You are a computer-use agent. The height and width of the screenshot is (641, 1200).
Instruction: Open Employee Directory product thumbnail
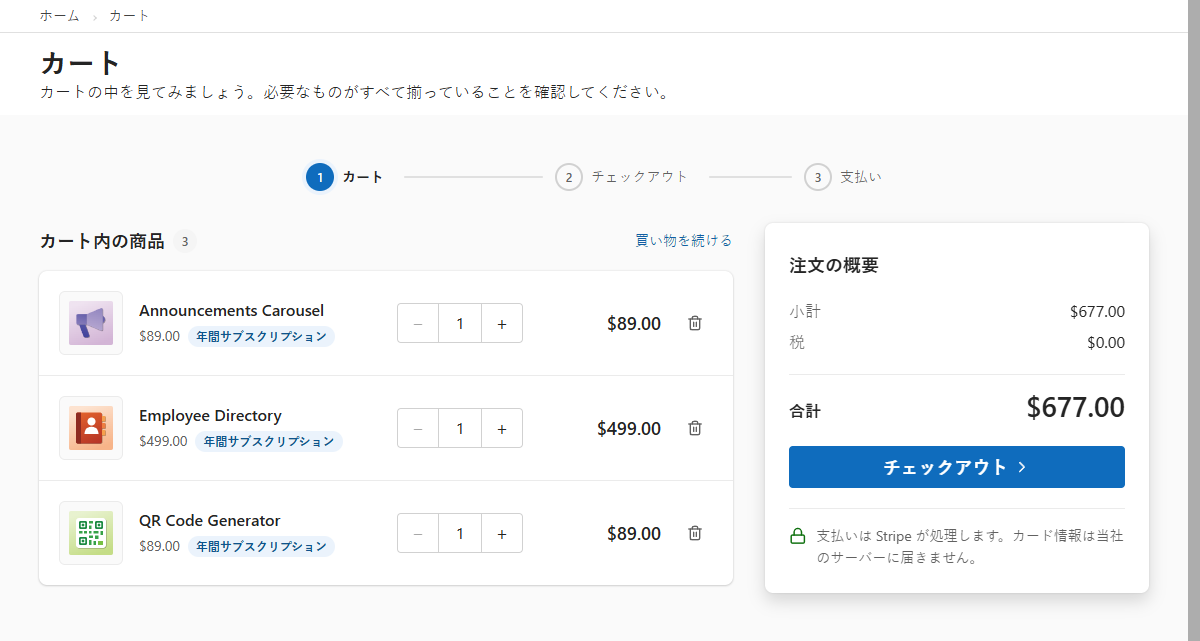pyautogui.click(x=91, y=428)
